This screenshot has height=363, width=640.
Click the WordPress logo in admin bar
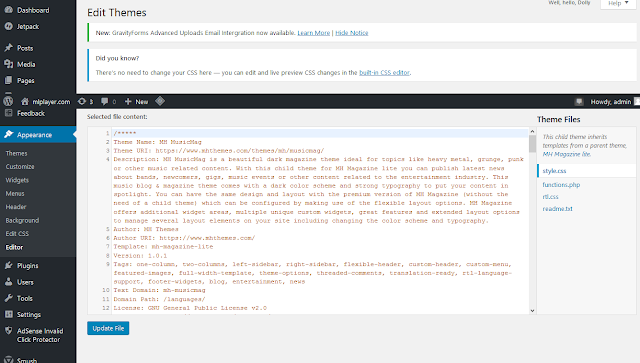click(8, 101)
